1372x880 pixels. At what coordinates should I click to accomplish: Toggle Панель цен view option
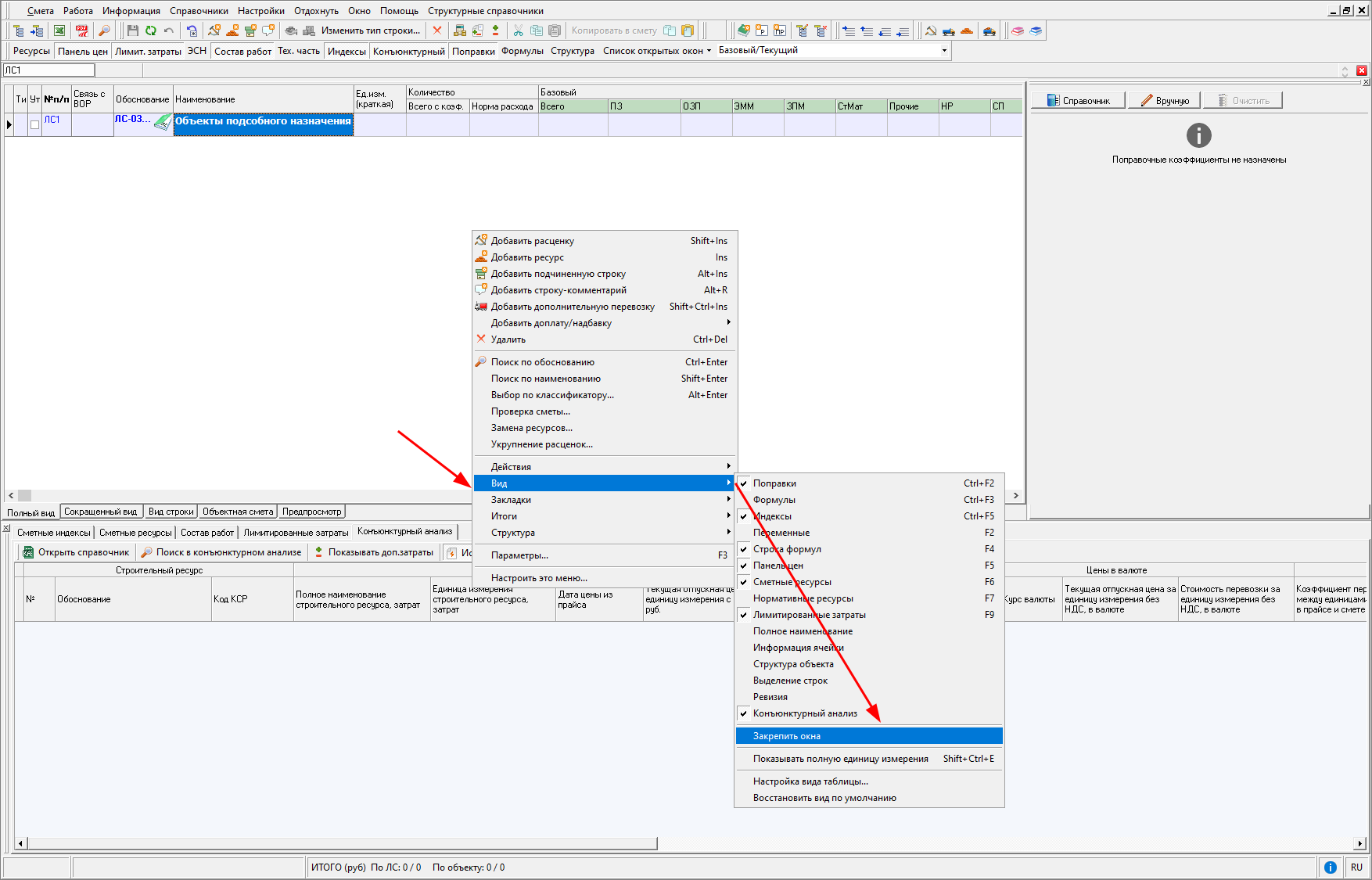point(870,566)
